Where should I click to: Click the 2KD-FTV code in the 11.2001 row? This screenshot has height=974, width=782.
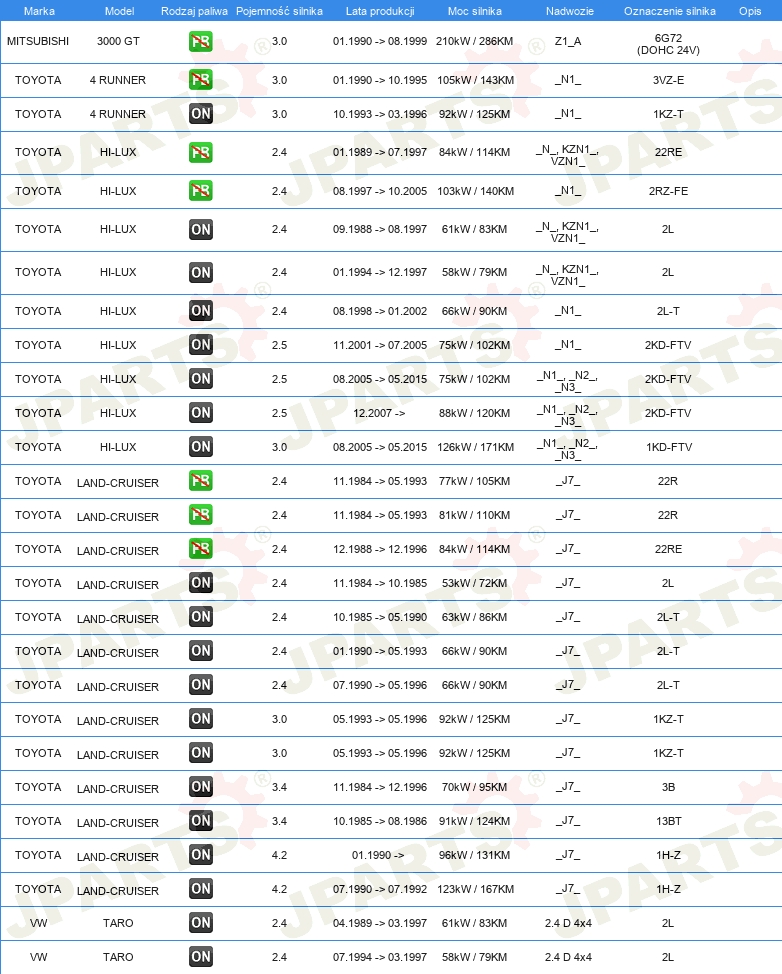click(x=668, y=345)
